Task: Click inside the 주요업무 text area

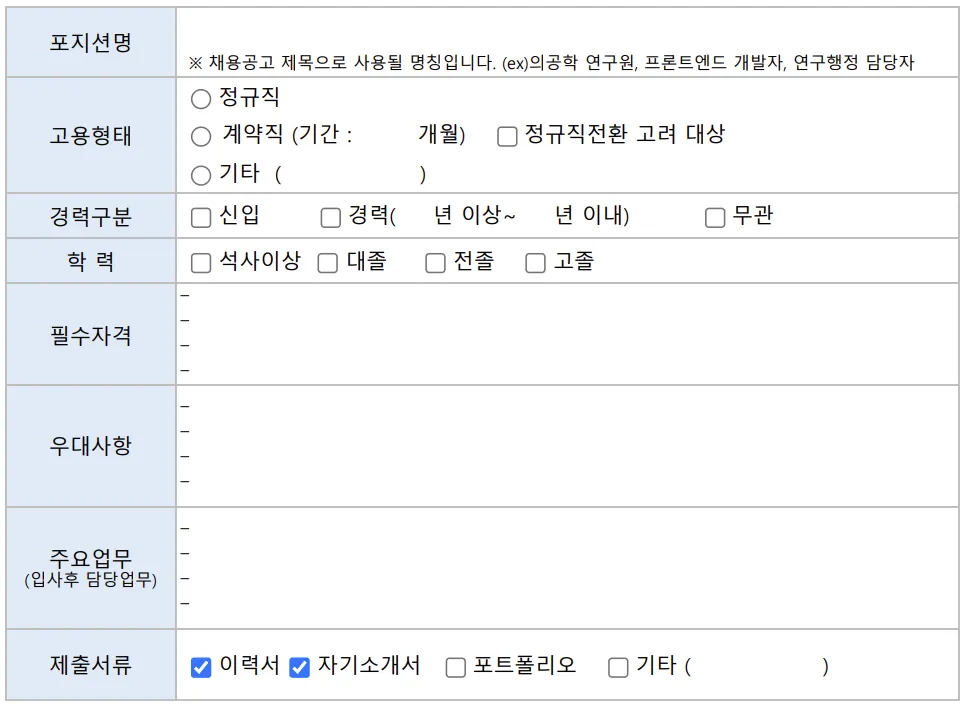Action: [x=566, y=567]
